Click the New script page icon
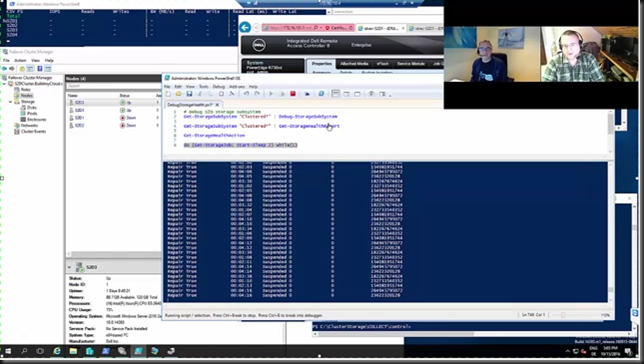The image size is (644, 364). pos(168,94)
